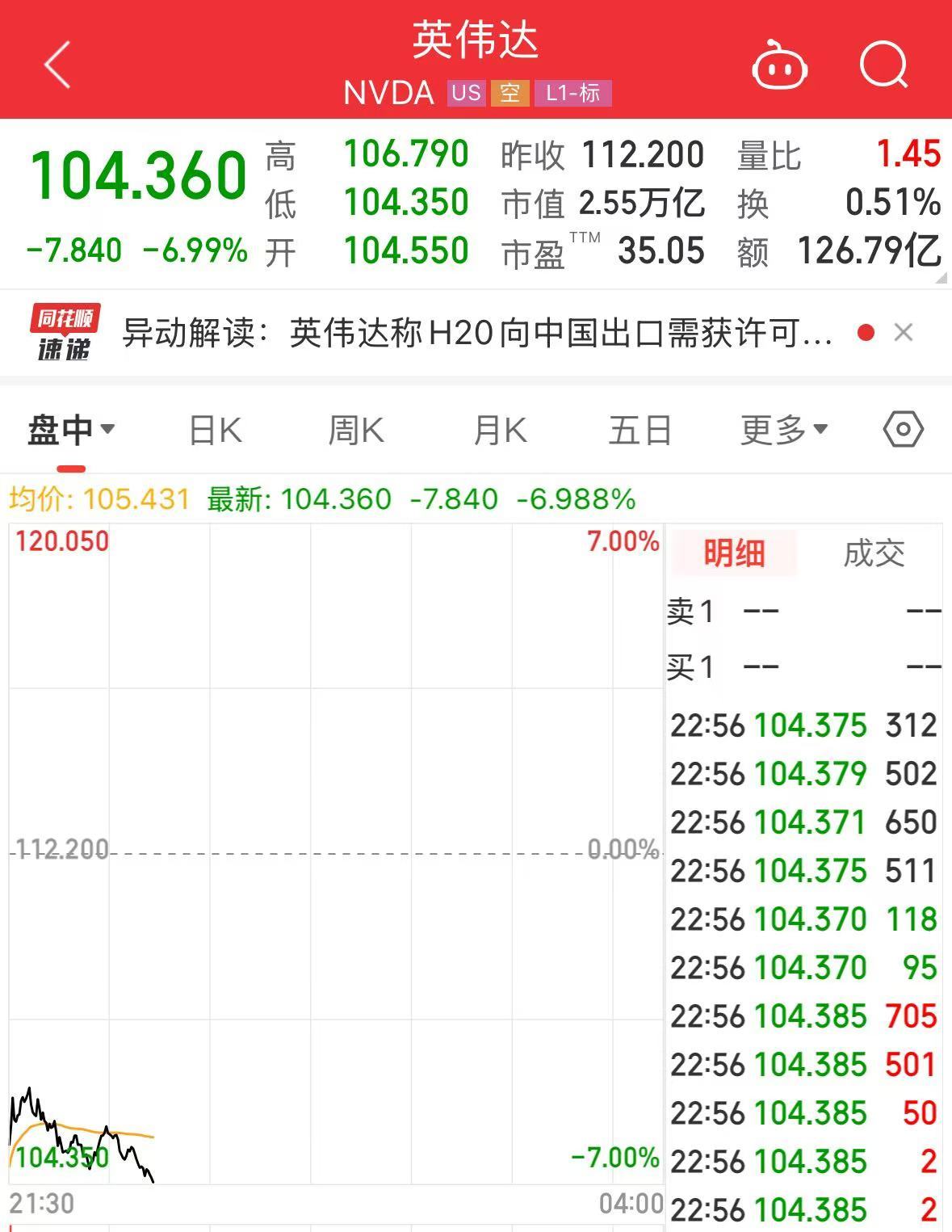Open chart settings hexagon icon
The image size is (952, 1232).
click(x=903, y=429)
